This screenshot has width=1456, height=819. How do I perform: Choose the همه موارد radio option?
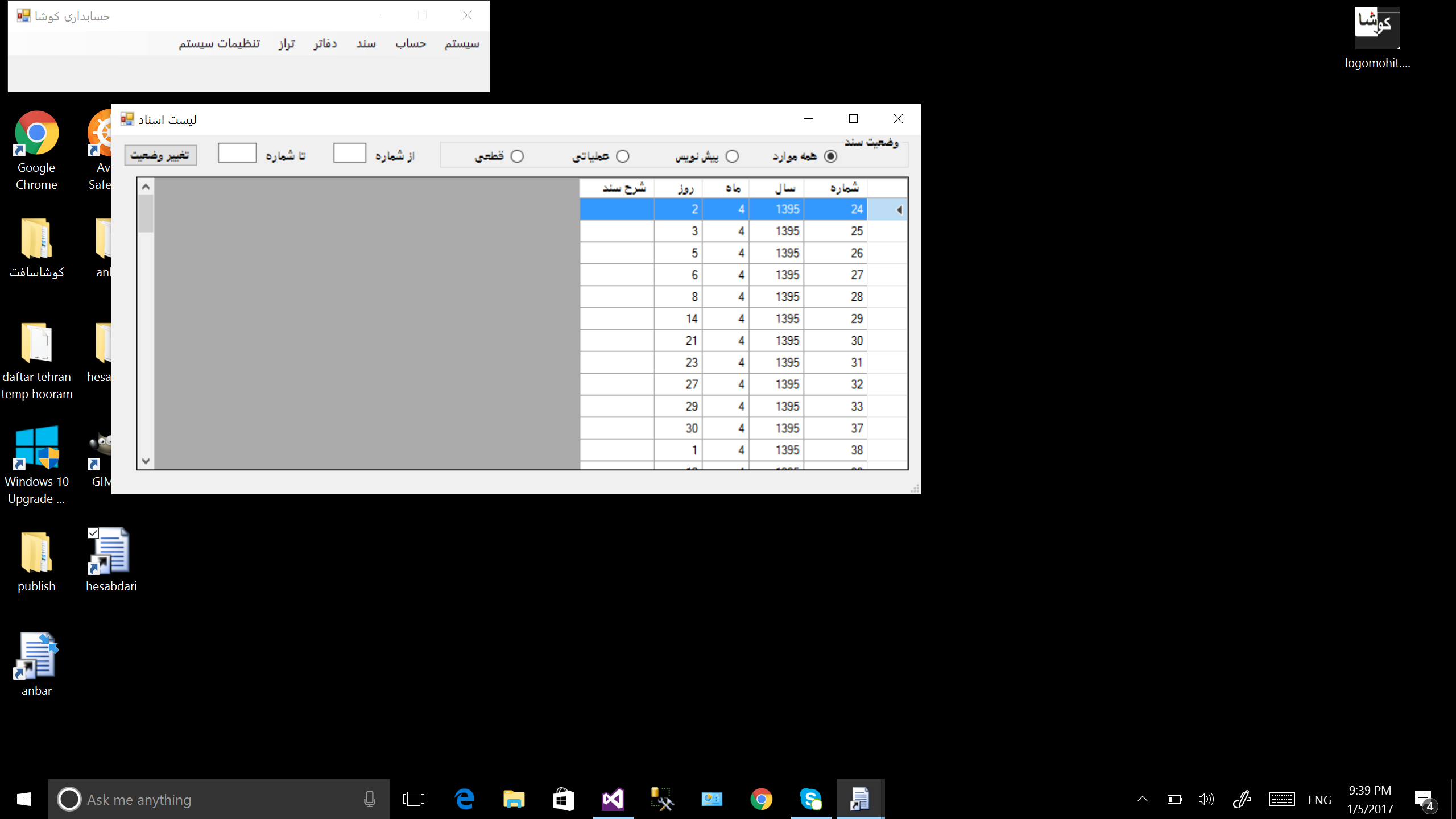(830, 156)
